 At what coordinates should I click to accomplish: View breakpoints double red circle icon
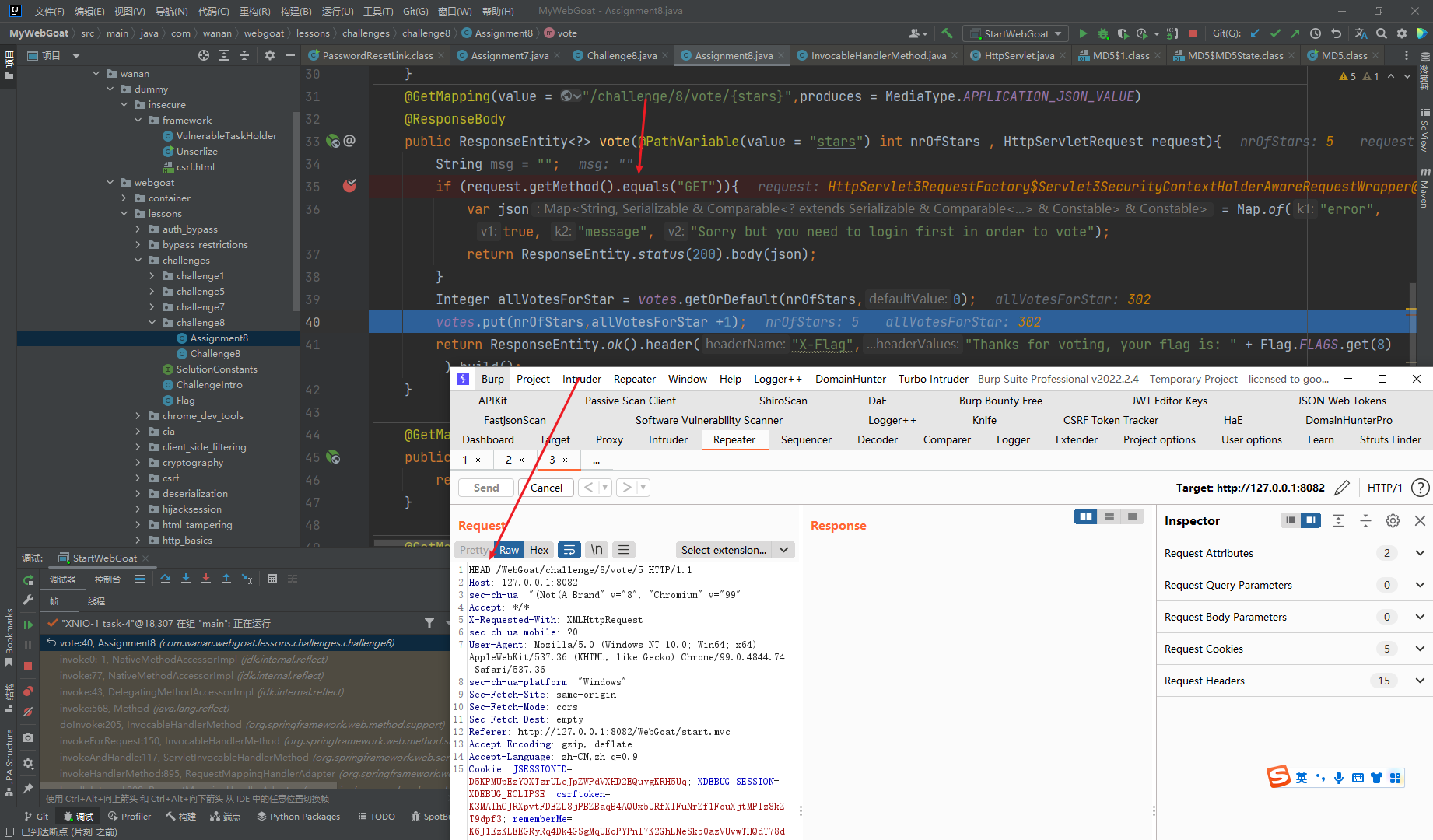coord(28,691)
